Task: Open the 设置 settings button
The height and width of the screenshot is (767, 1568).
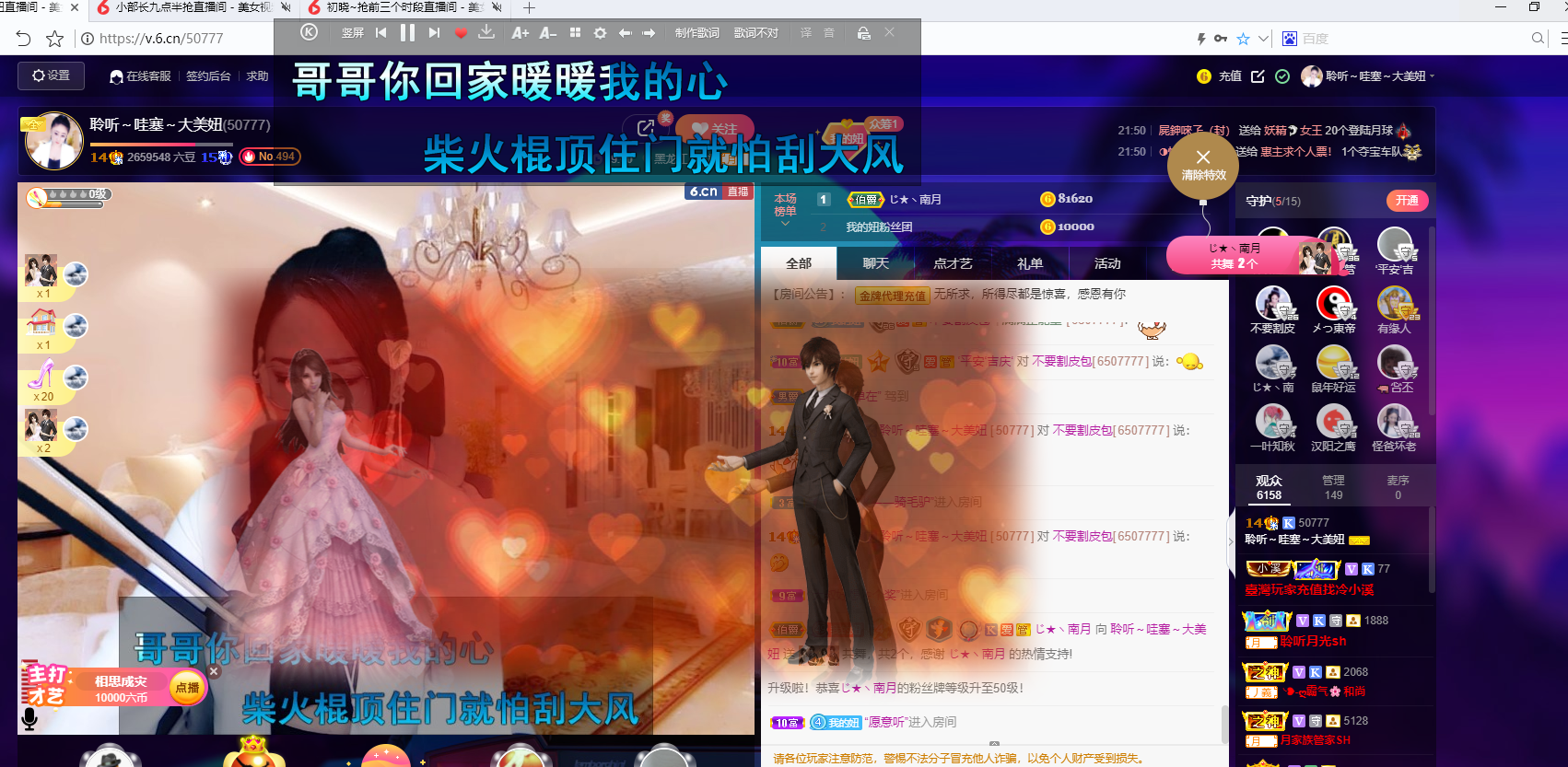Action: pyautogui.click(x=51, y=76)
